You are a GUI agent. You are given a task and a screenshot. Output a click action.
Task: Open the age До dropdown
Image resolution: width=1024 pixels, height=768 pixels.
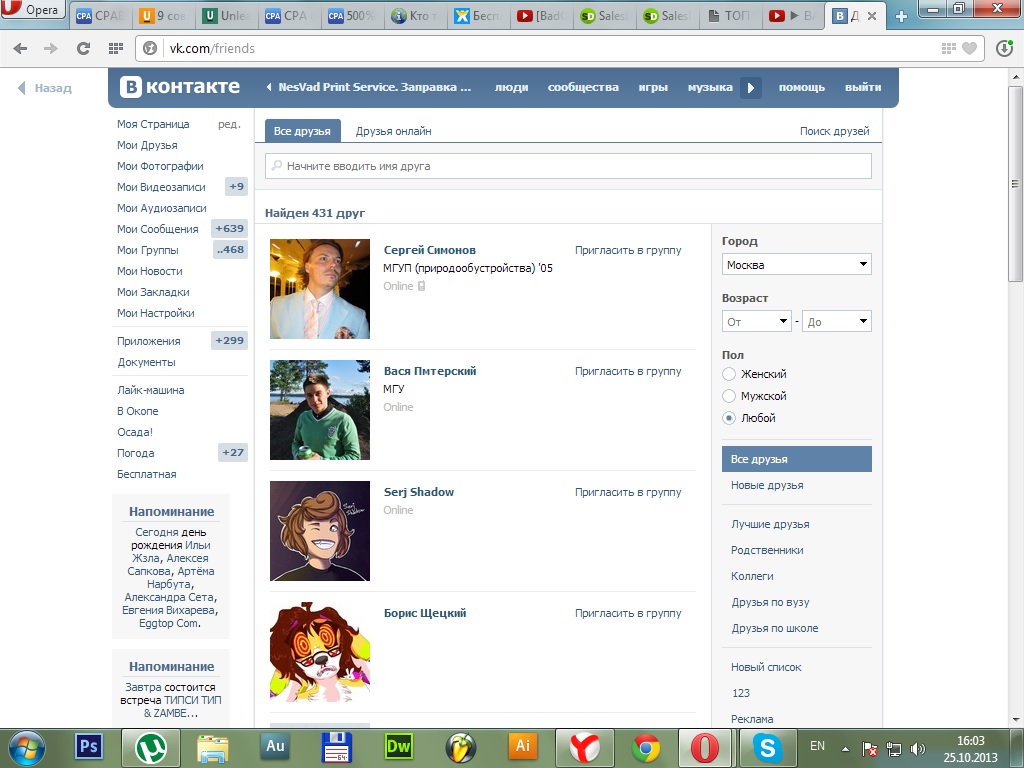click(x=837, y=321)
